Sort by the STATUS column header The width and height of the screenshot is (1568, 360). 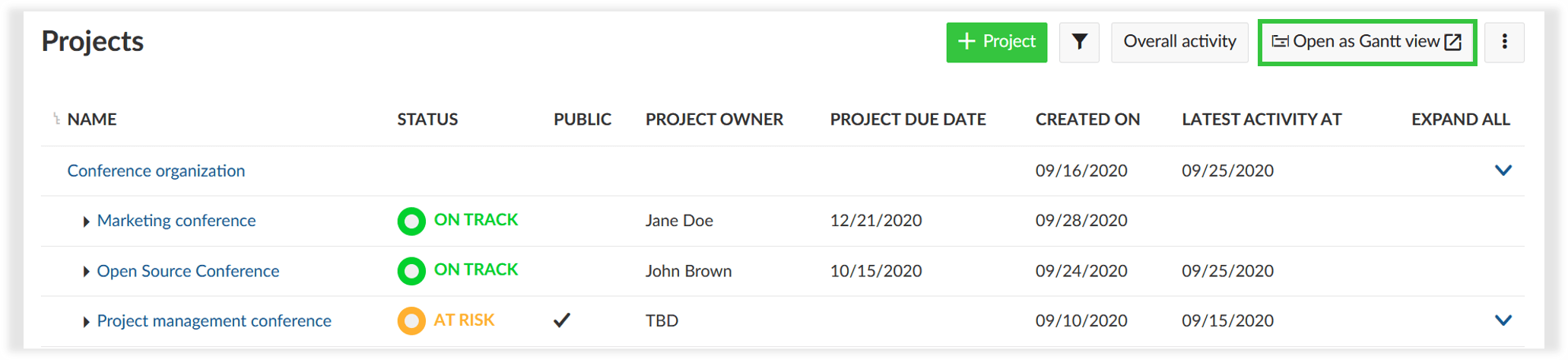click(x=427, y=119)
